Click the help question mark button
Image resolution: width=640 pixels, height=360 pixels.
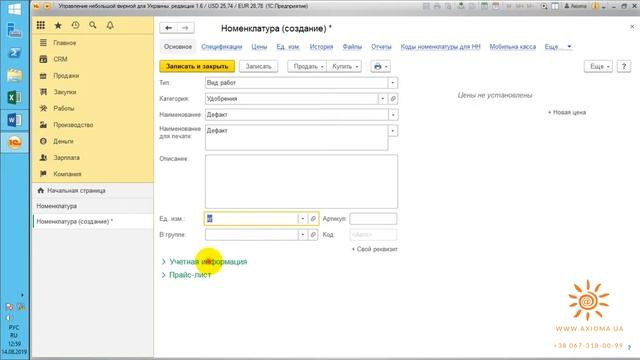tap(624, 66)
